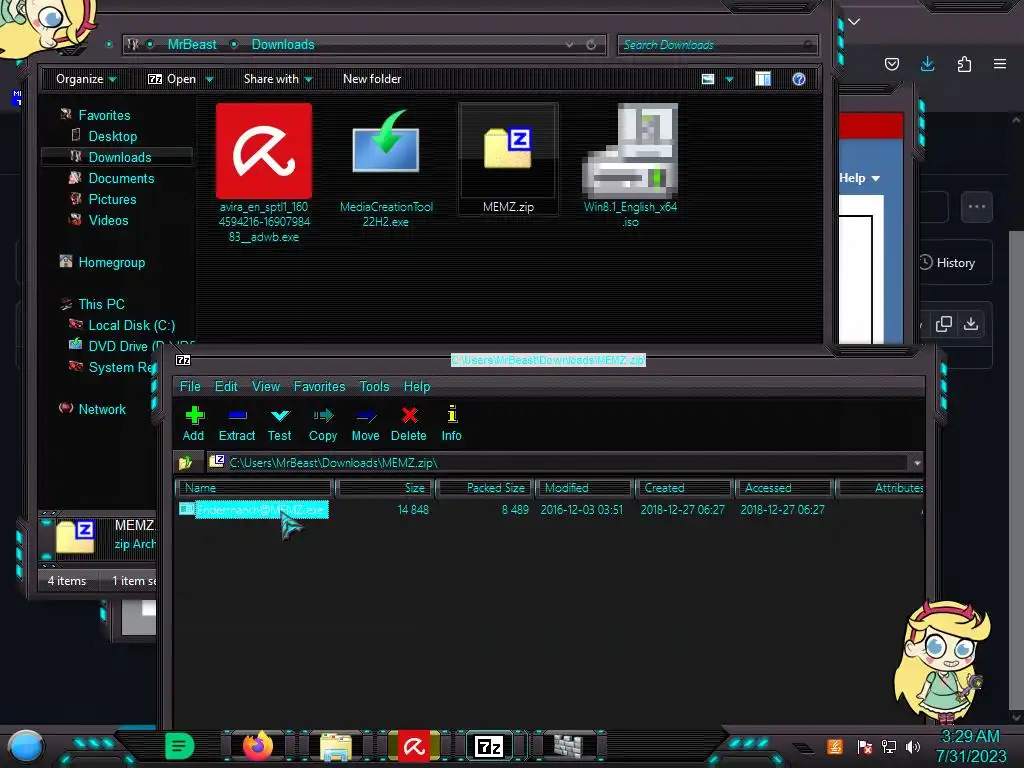Image resolution: width=1024 pixels, height=768 pixels.
Task: Open Avira from the taskbar
Action: (413, 746)
